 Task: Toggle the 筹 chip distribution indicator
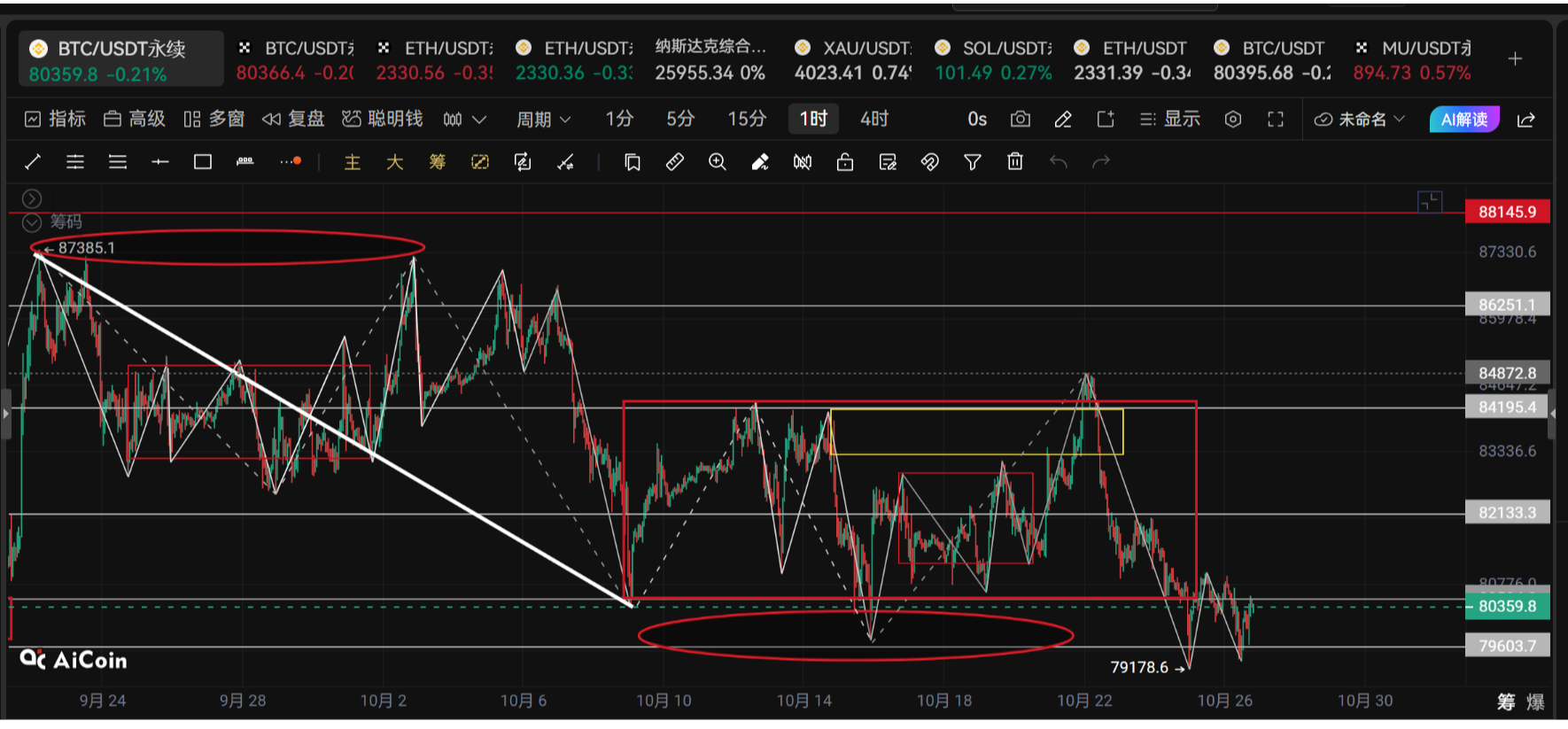click(438, 161)
